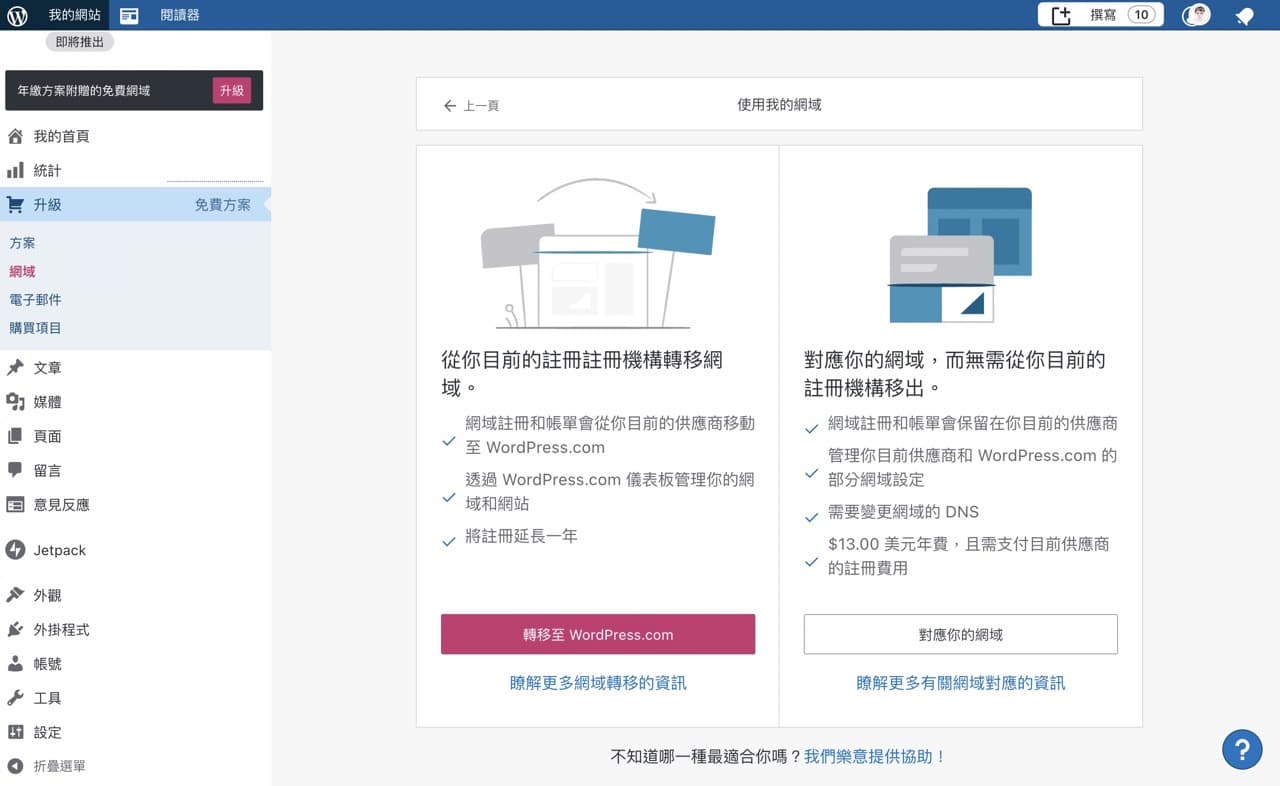Select 網域 in the upgrade submenu
This screenshot has width=1280, height=786.
tap(22, 271)
